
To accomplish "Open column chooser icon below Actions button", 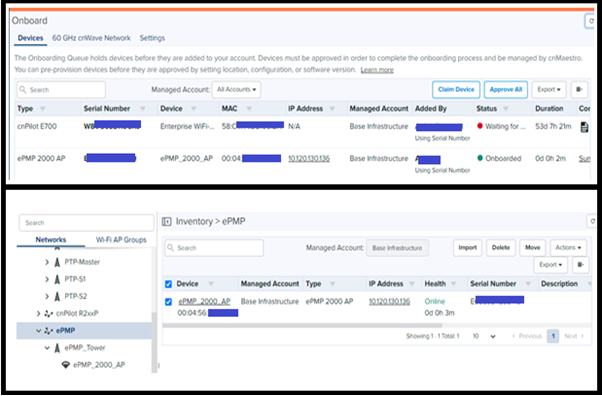I will coord(580,265).
